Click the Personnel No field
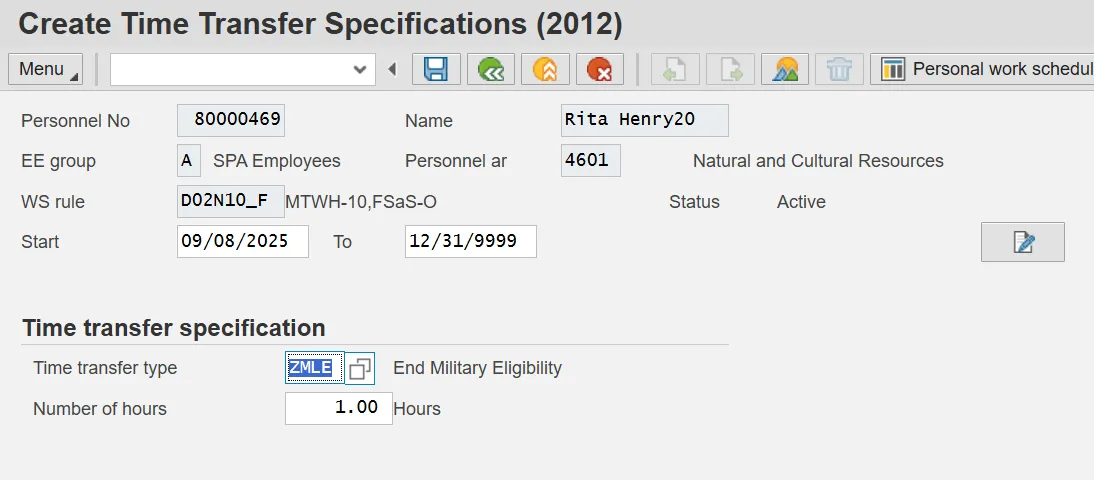Viewport: 1094px width, 480px height. (x=231, y=121)
